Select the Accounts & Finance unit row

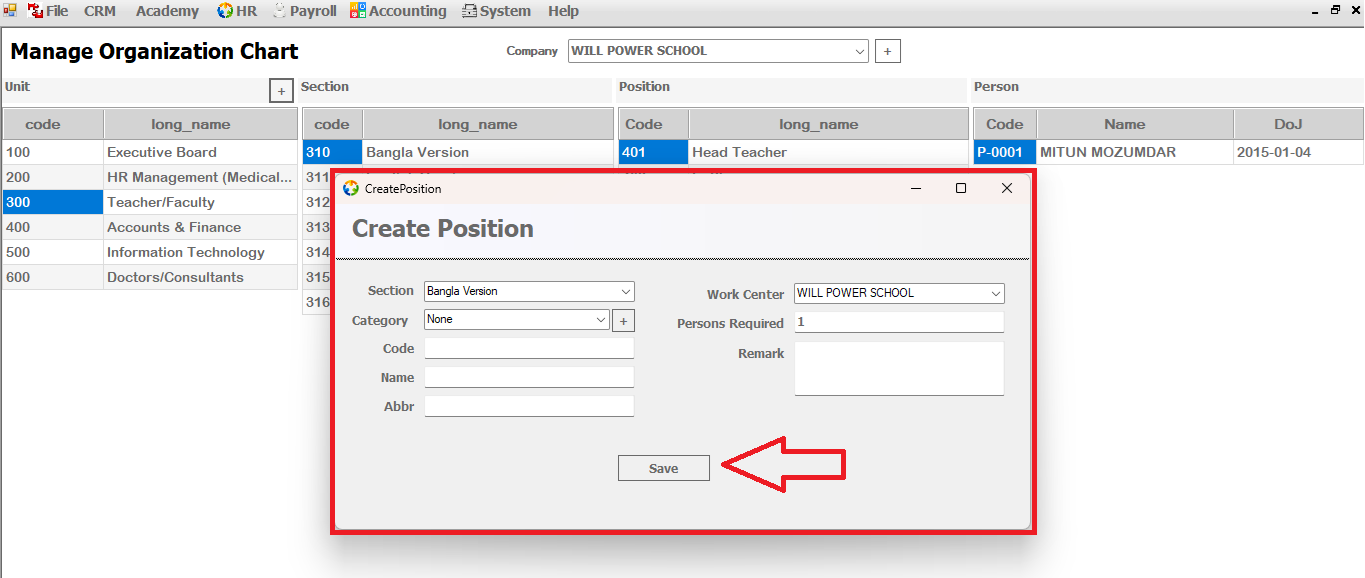pyautogui.click(x=150, y=227)
